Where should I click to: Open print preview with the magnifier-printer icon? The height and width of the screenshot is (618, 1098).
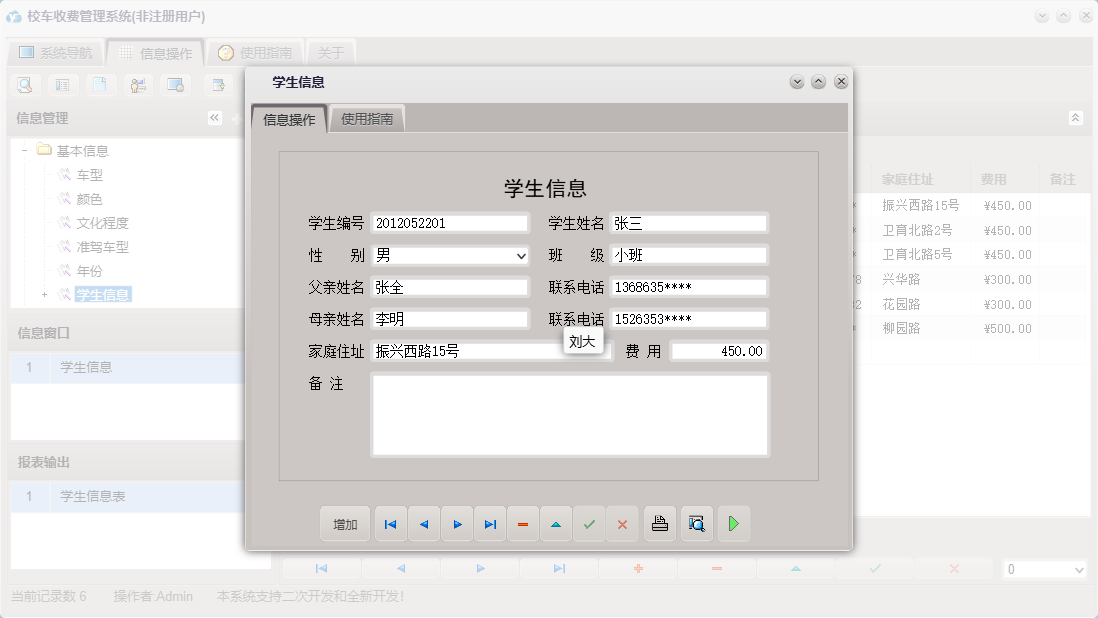[696, 523]
